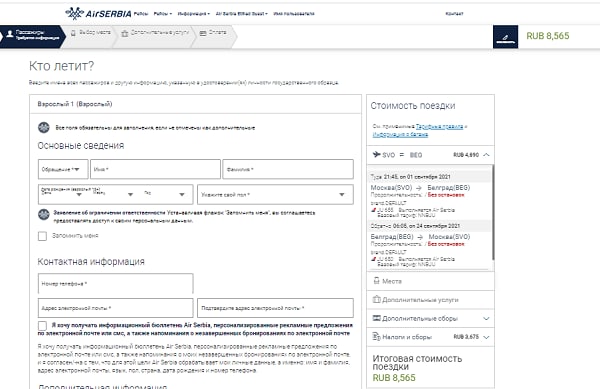The width and height of the screenshot is (600, 389).
Task: Click the info icon beside required fields notice
Action: 44,127
